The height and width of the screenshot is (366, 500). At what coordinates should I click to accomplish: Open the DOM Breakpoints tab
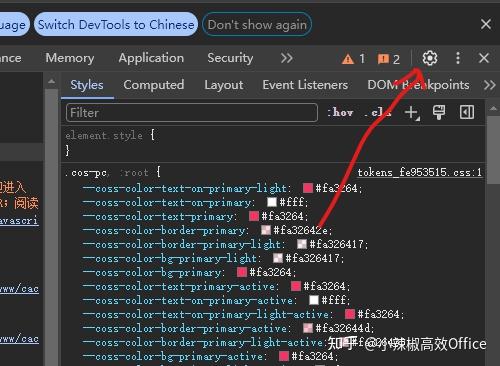pos(418,85)
